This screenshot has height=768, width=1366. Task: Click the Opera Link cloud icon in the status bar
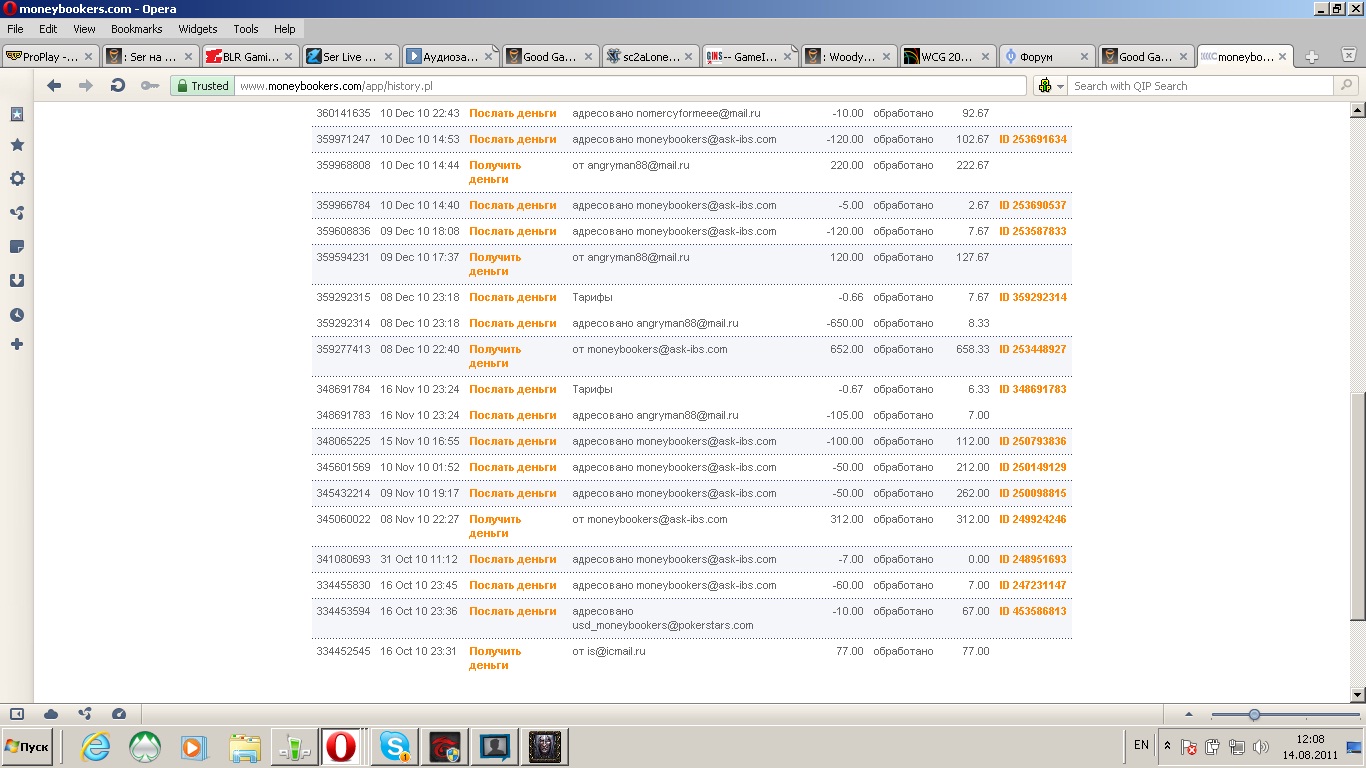[51, 714]
